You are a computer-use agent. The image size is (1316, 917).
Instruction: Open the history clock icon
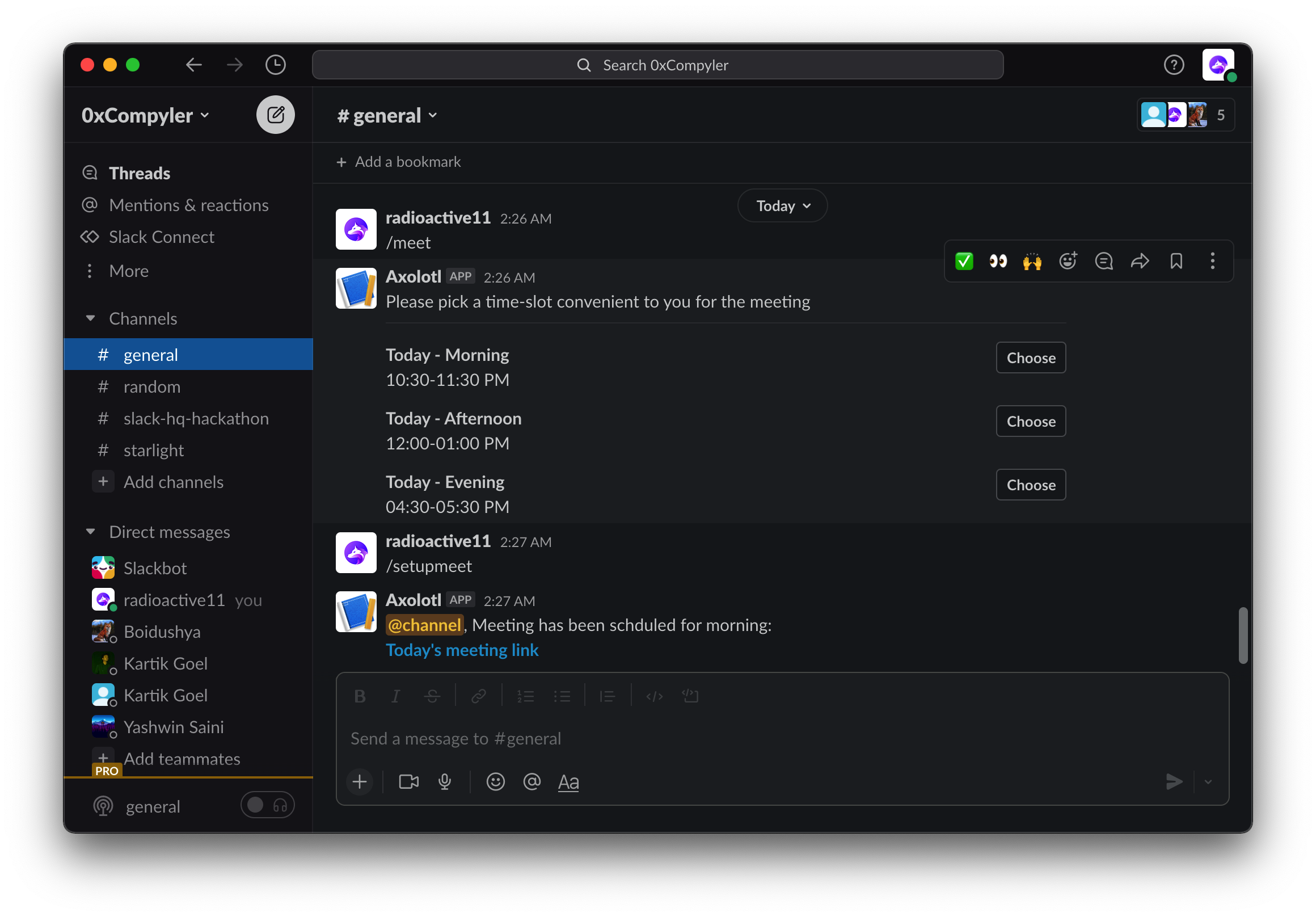(275, 65)
